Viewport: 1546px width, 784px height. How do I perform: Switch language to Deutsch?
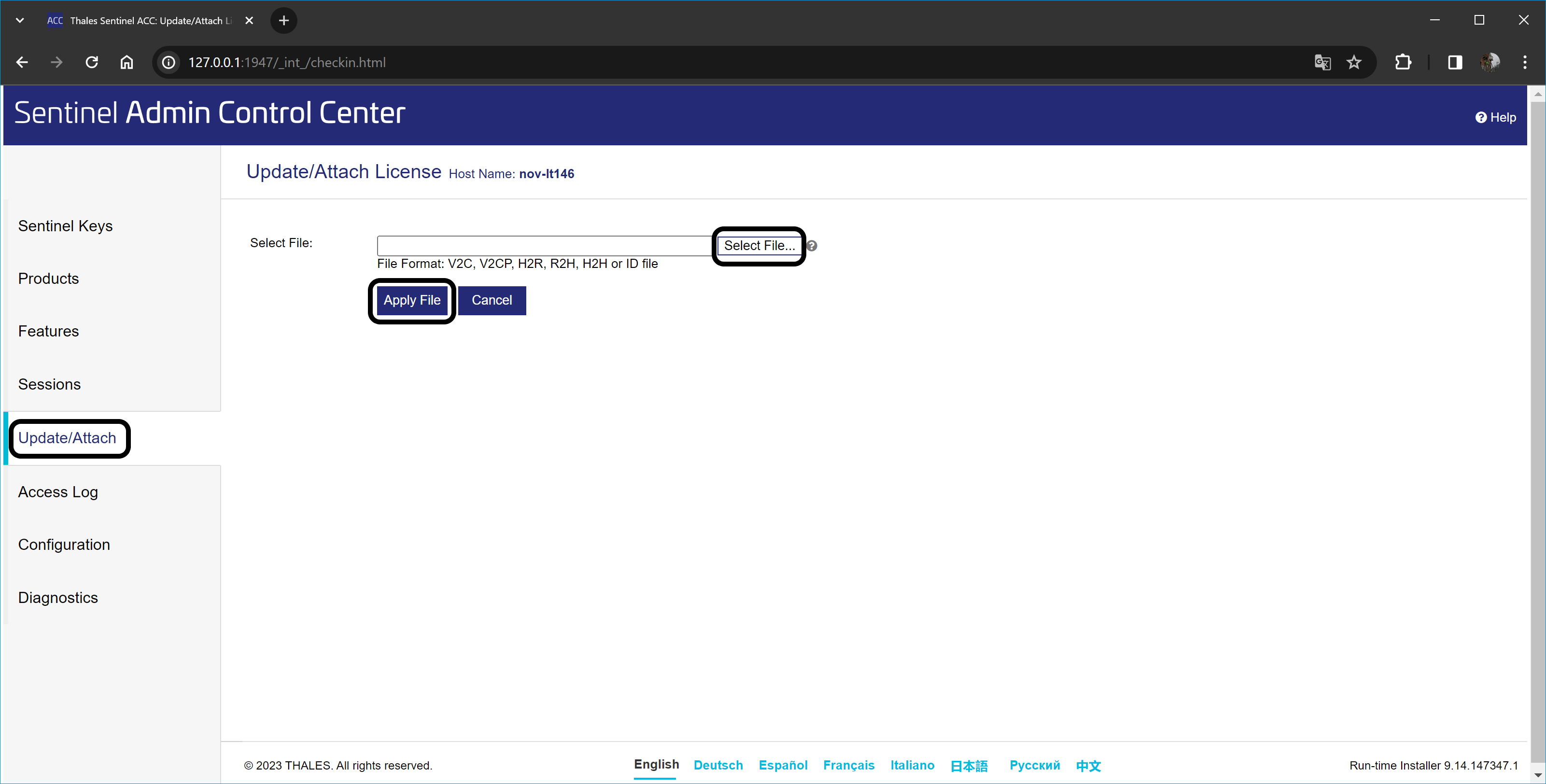pyautogui.click(x=718, y=765)
